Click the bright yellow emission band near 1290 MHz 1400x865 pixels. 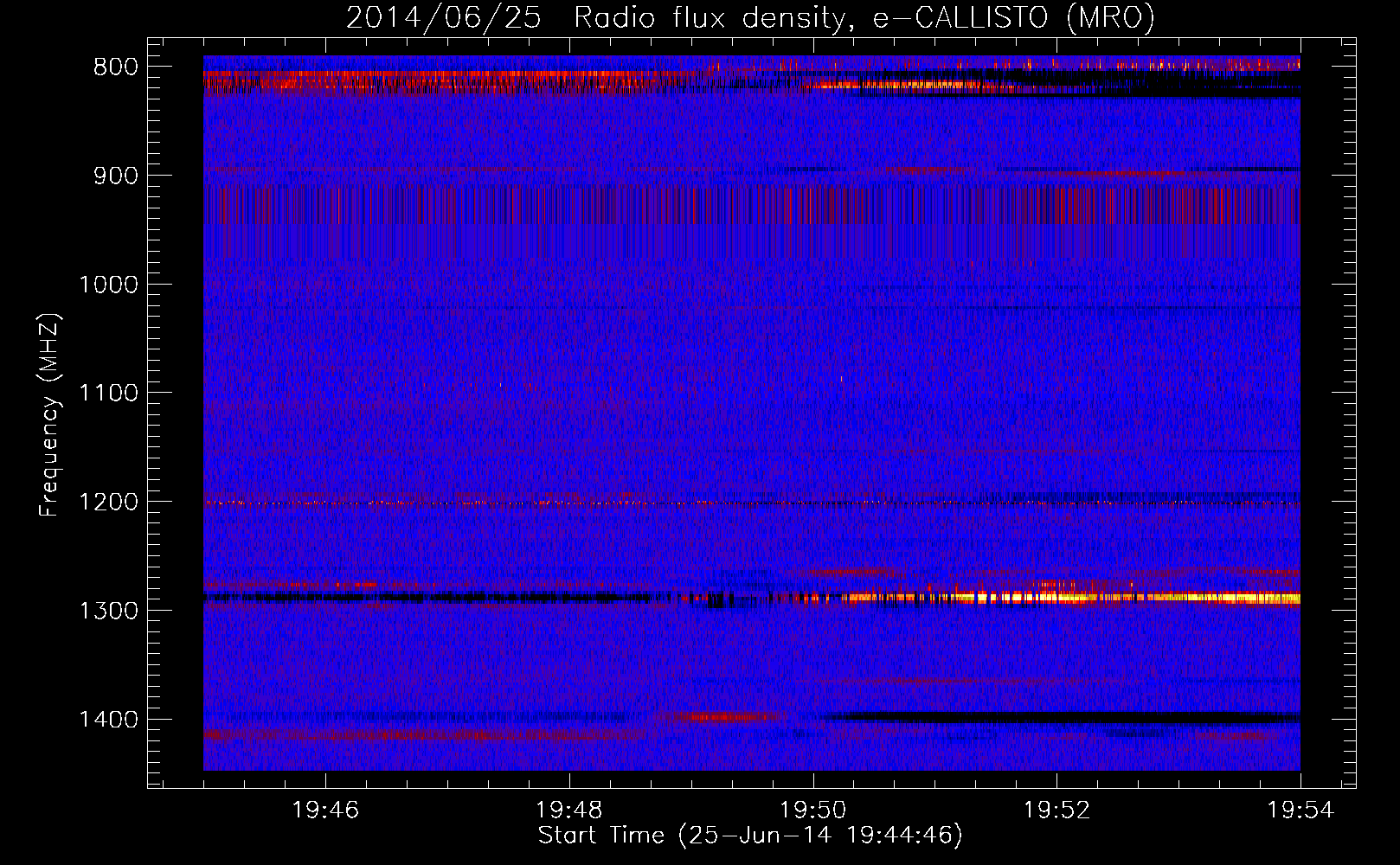click(1073, 597)
